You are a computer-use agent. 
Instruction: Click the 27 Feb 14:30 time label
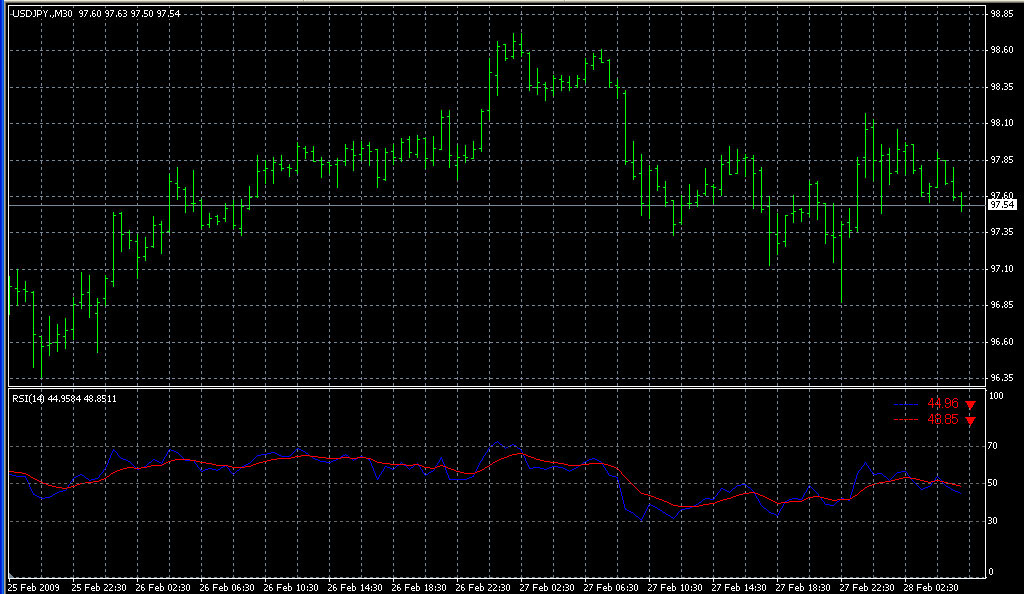739,587
